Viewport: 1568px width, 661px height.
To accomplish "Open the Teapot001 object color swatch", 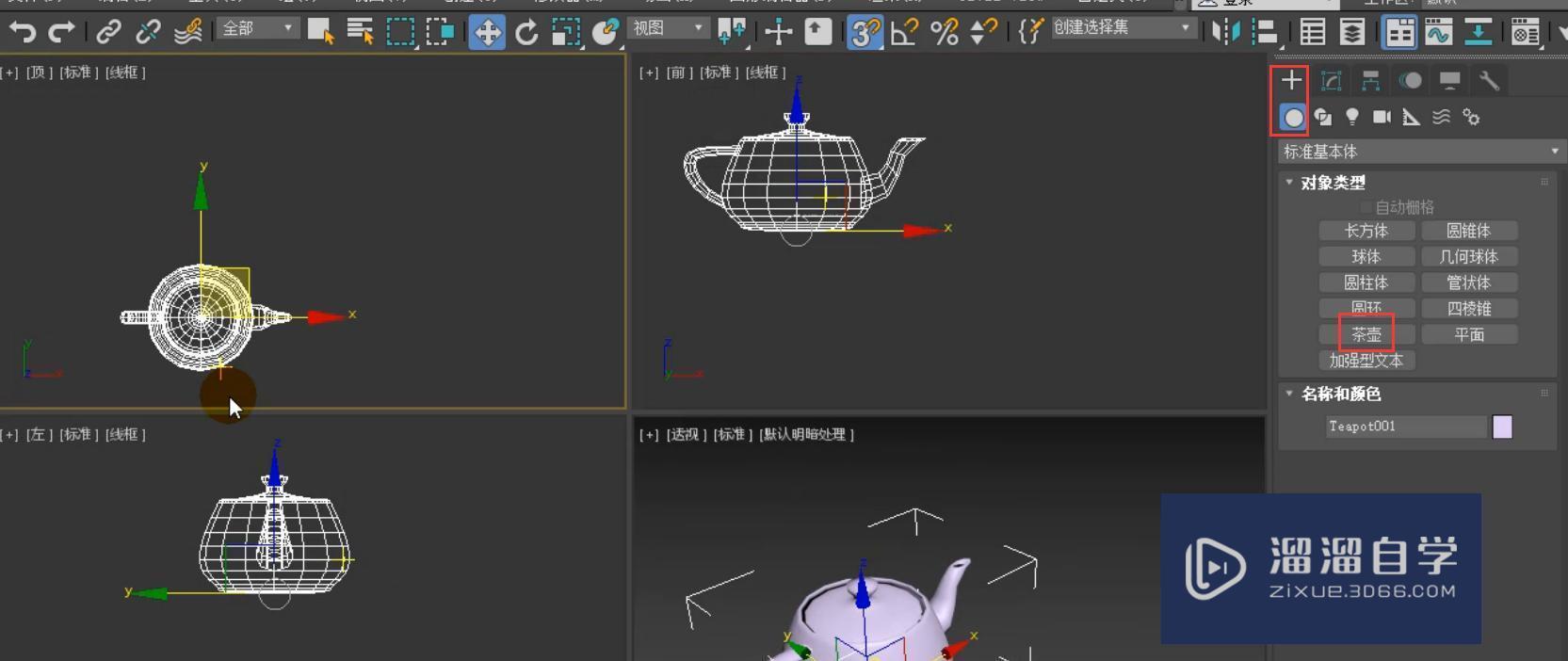I will [x=1502, y=427].
